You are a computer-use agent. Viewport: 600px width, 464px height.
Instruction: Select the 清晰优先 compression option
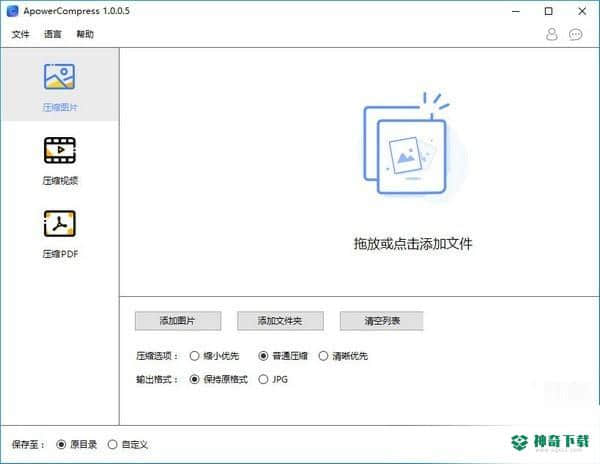point(343,356)
